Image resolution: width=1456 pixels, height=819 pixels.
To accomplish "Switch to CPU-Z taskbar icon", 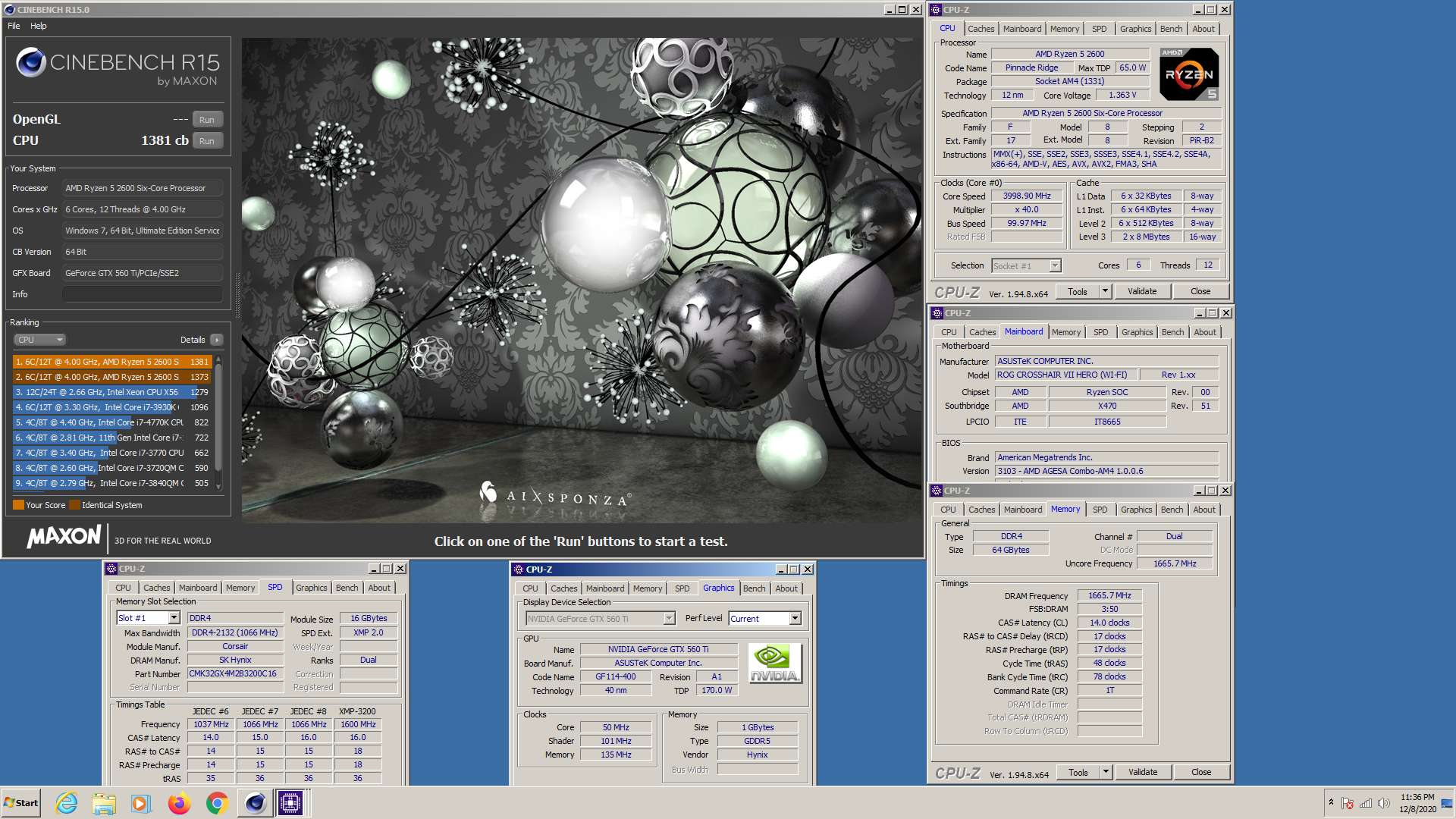I will (290, 803).
